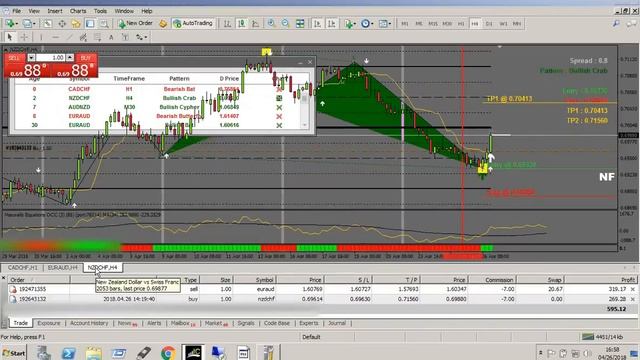This screenshot has width=640, height=360.
Task: Close the pattern scanner panel
Action: [310, 62]
